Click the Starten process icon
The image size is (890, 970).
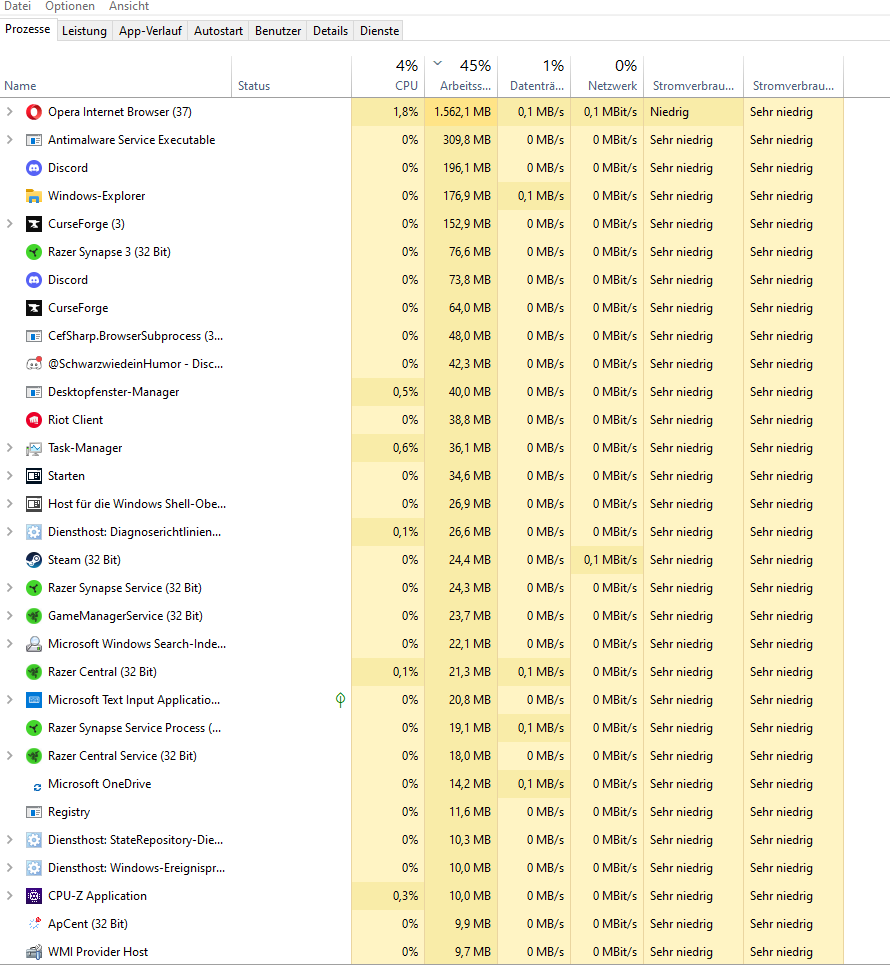(x=33, y=476)
